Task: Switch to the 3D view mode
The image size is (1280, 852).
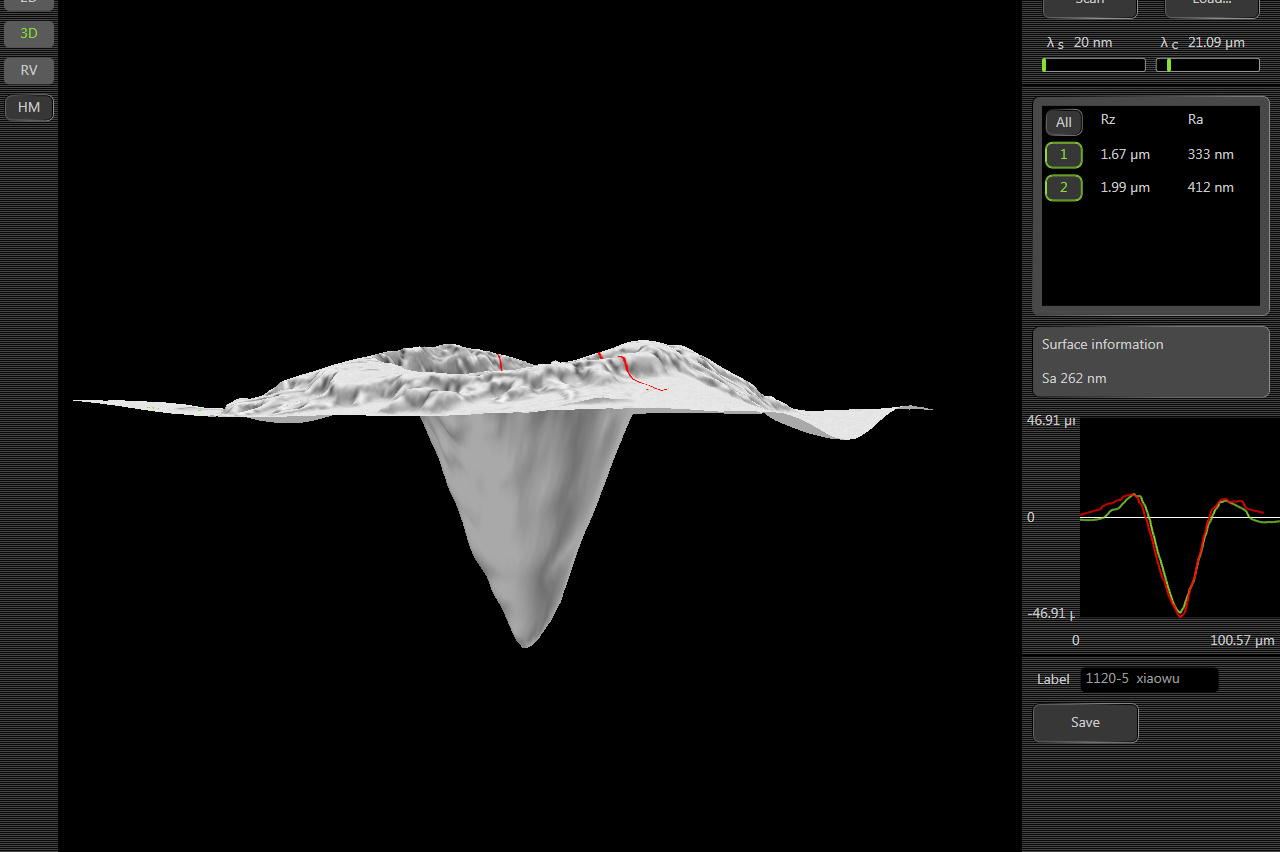Action: pos(29,34)
